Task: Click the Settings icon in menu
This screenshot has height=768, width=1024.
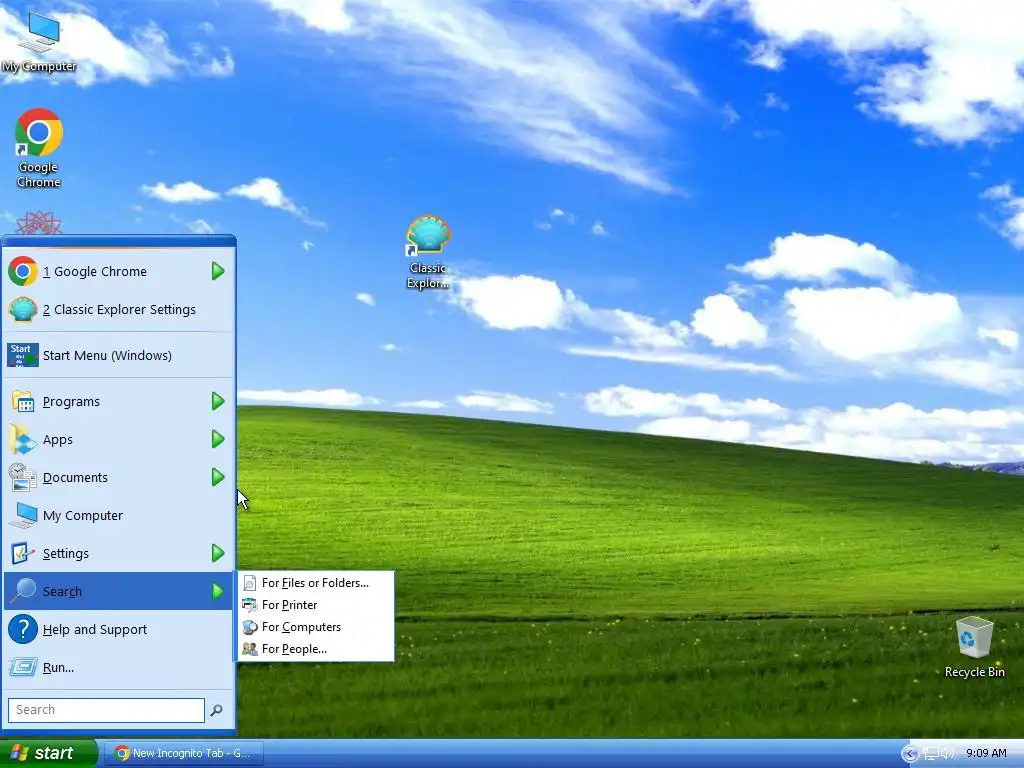Action: tap(23, 553)
